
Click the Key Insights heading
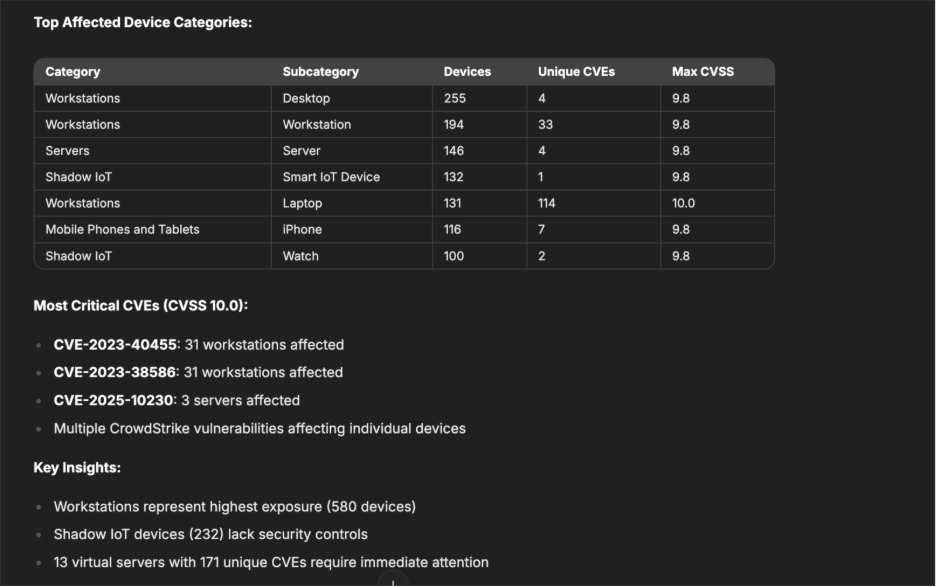click(x=77, y=467)
